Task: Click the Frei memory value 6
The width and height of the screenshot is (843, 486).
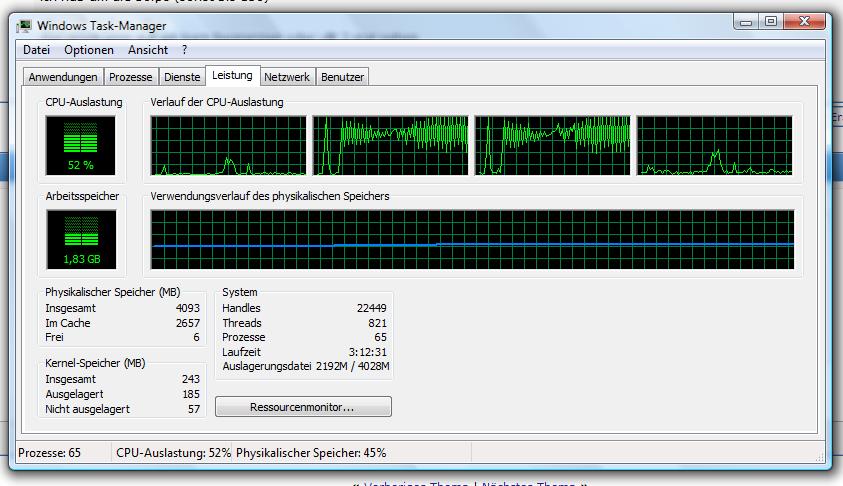Action: (196, 337)
